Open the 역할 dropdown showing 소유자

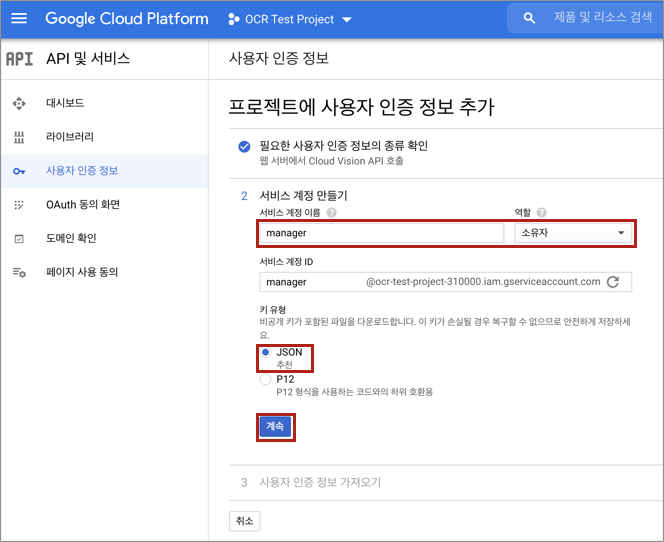pyautogui.click(x=573, y=233)
